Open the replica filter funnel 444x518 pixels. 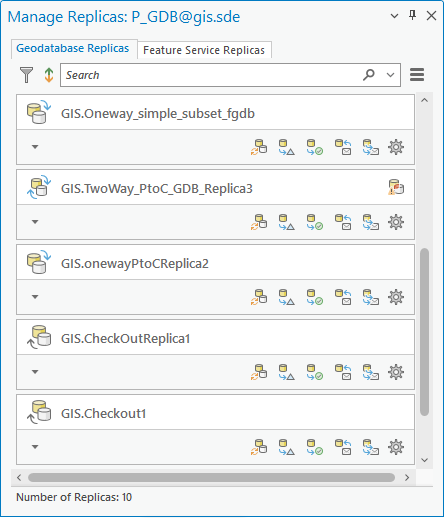pos(26,75)
